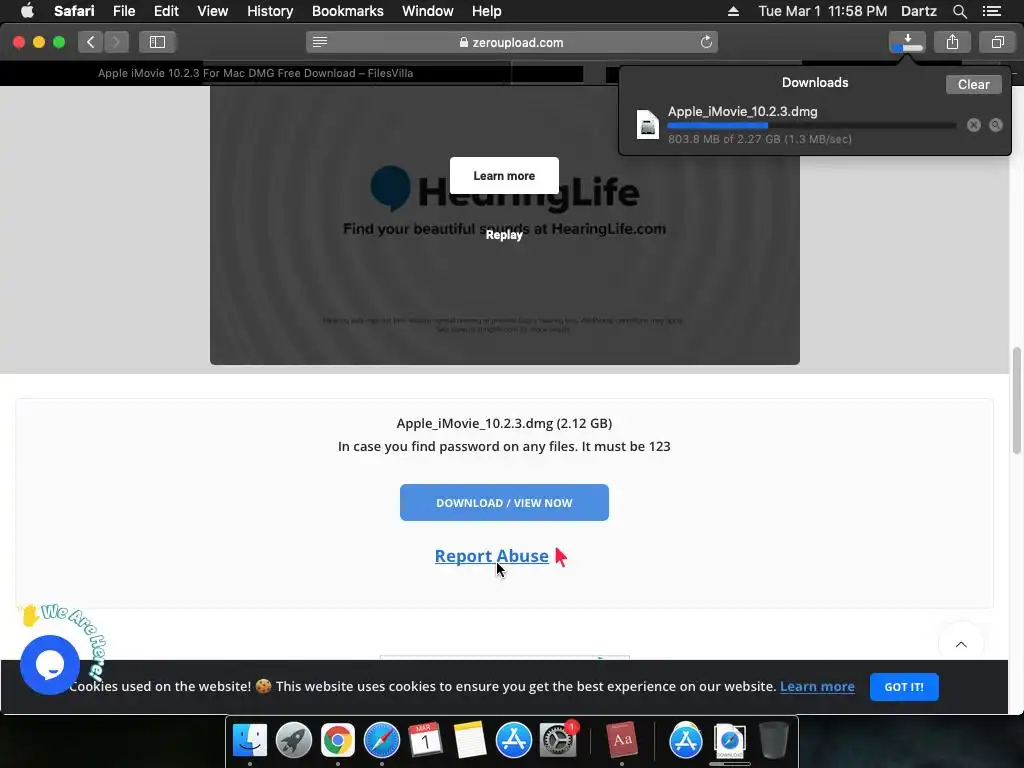Toggle the Safari sidebar

click(157, 42)
